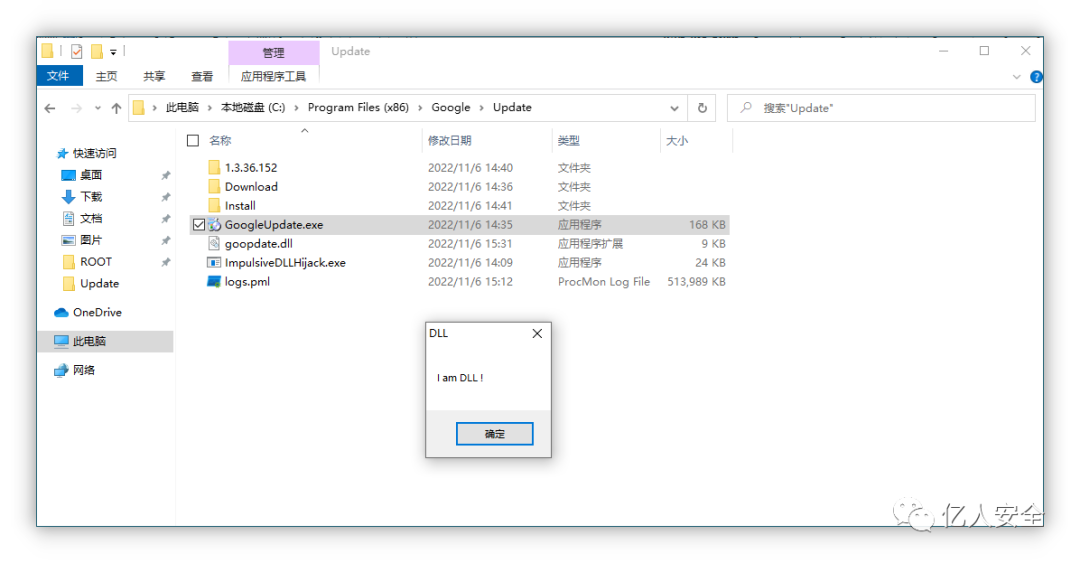Expand the ribbon with chevron arrow
Image resolution: width=1080 pixels, height=563 pixels.
[x=1016, y=76]
